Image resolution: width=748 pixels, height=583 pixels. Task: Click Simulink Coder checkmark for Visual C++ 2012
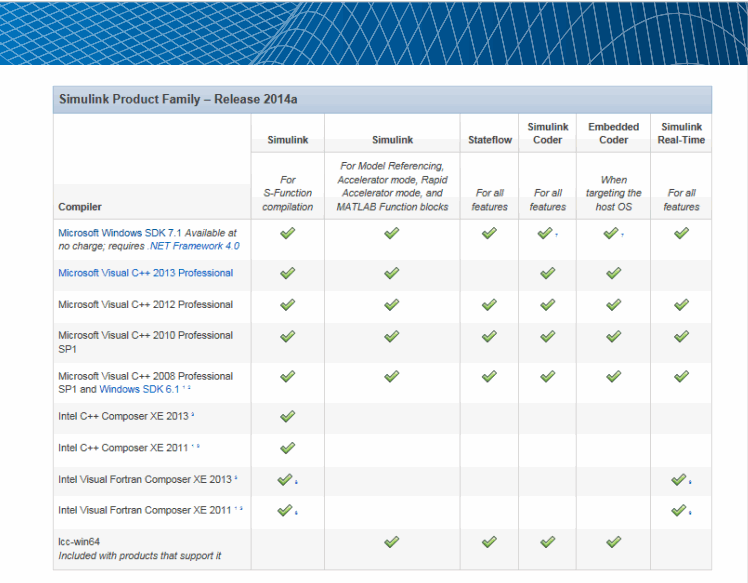tap(547, 305)
